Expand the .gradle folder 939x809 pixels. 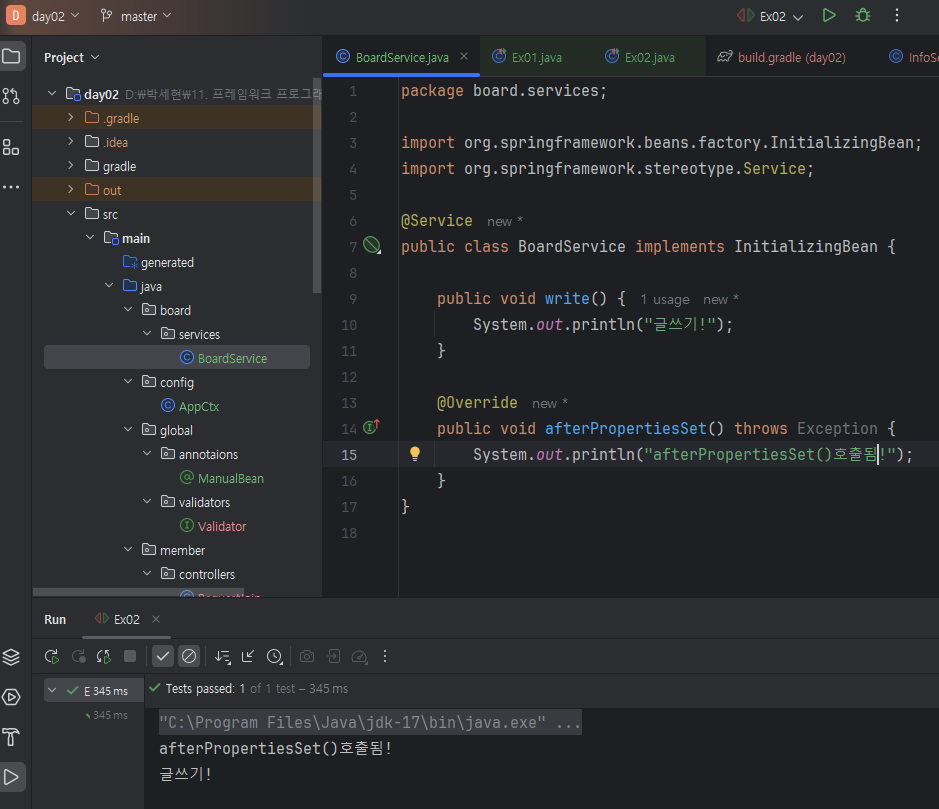point(71,118)
